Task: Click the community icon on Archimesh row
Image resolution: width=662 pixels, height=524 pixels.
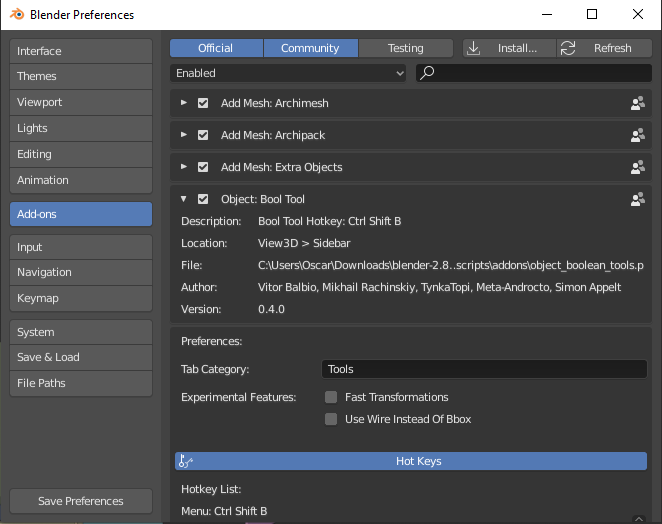Action: pos(638,103)
